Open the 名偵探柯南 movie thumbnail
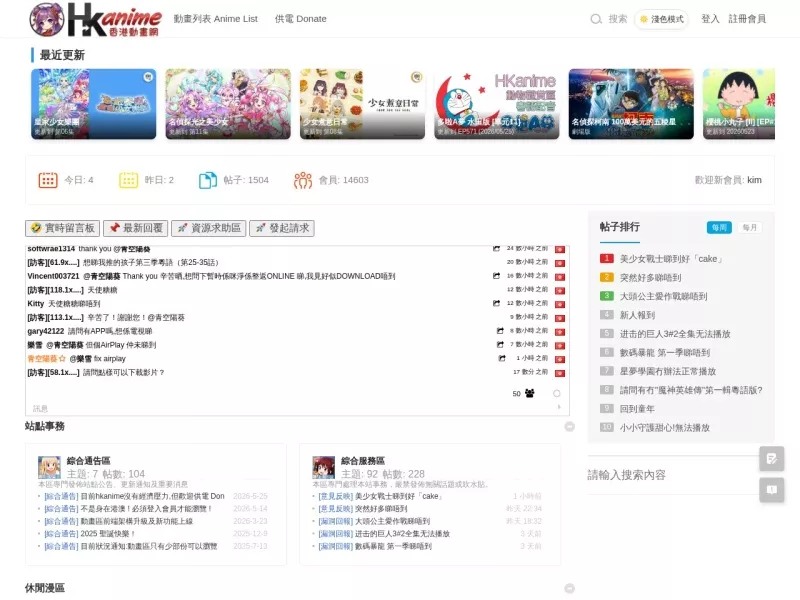This screenshot has width=800, height=600. pyautogui.click(x=631, y=104)
